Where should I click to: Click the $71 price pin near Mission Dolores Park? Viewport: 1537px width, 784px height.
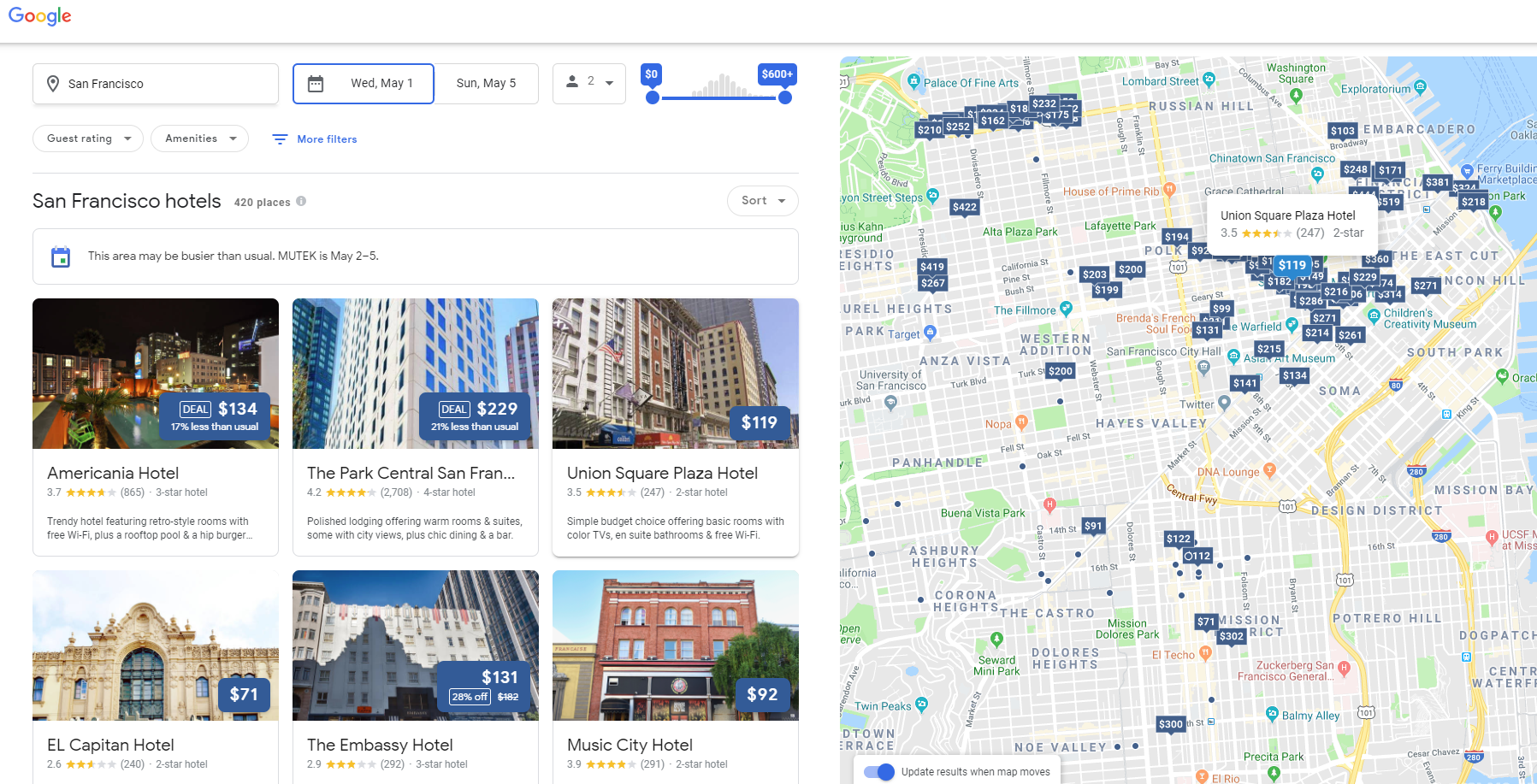pos(1206,622)
